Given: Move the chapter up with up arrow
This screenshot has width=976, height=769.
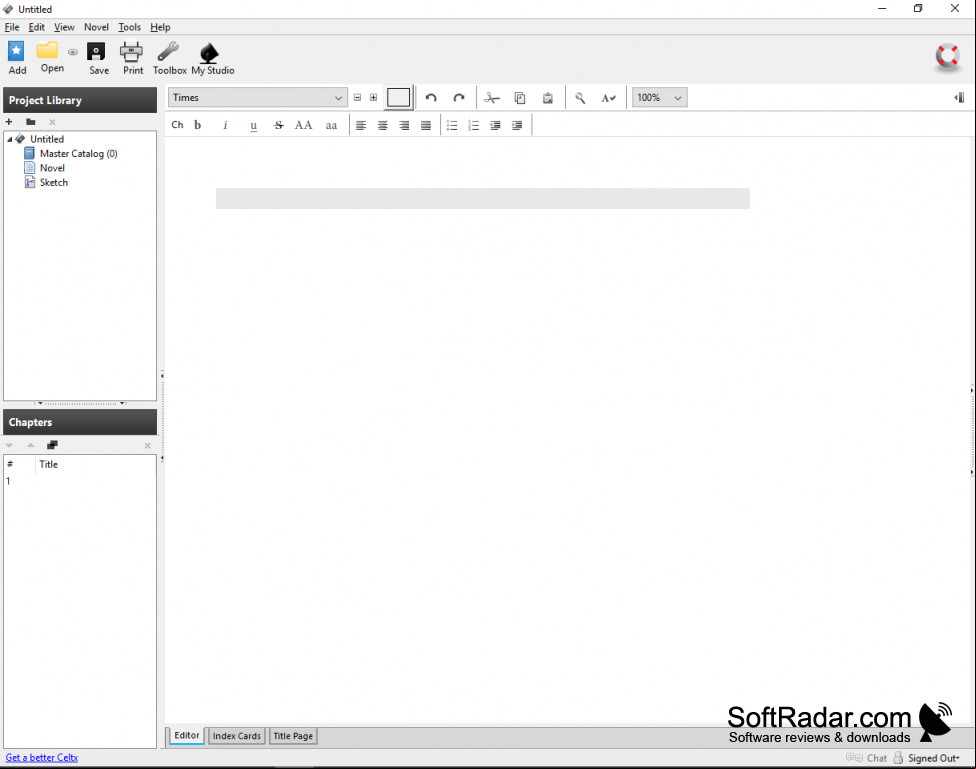Looking at the screenshot, I should pos(30,445).
